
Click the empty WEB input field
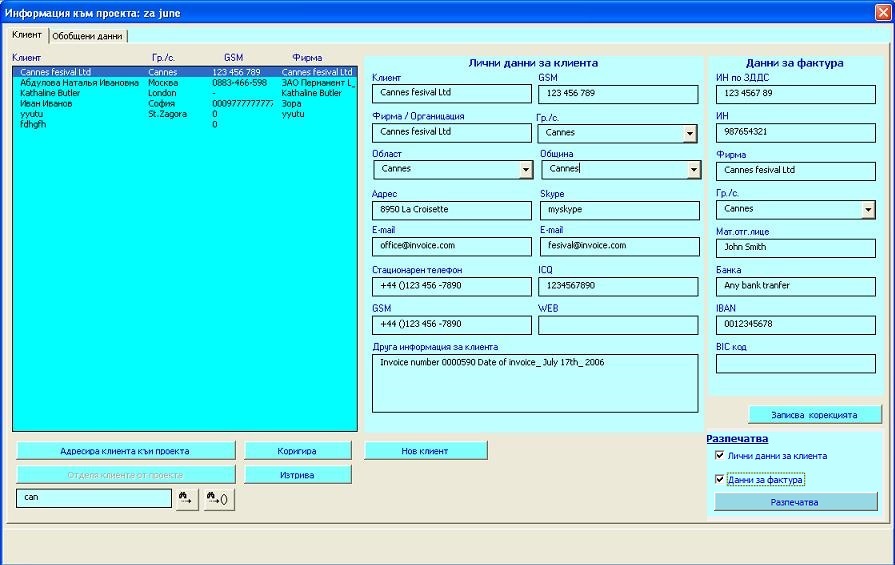click(x=618, y=325)
